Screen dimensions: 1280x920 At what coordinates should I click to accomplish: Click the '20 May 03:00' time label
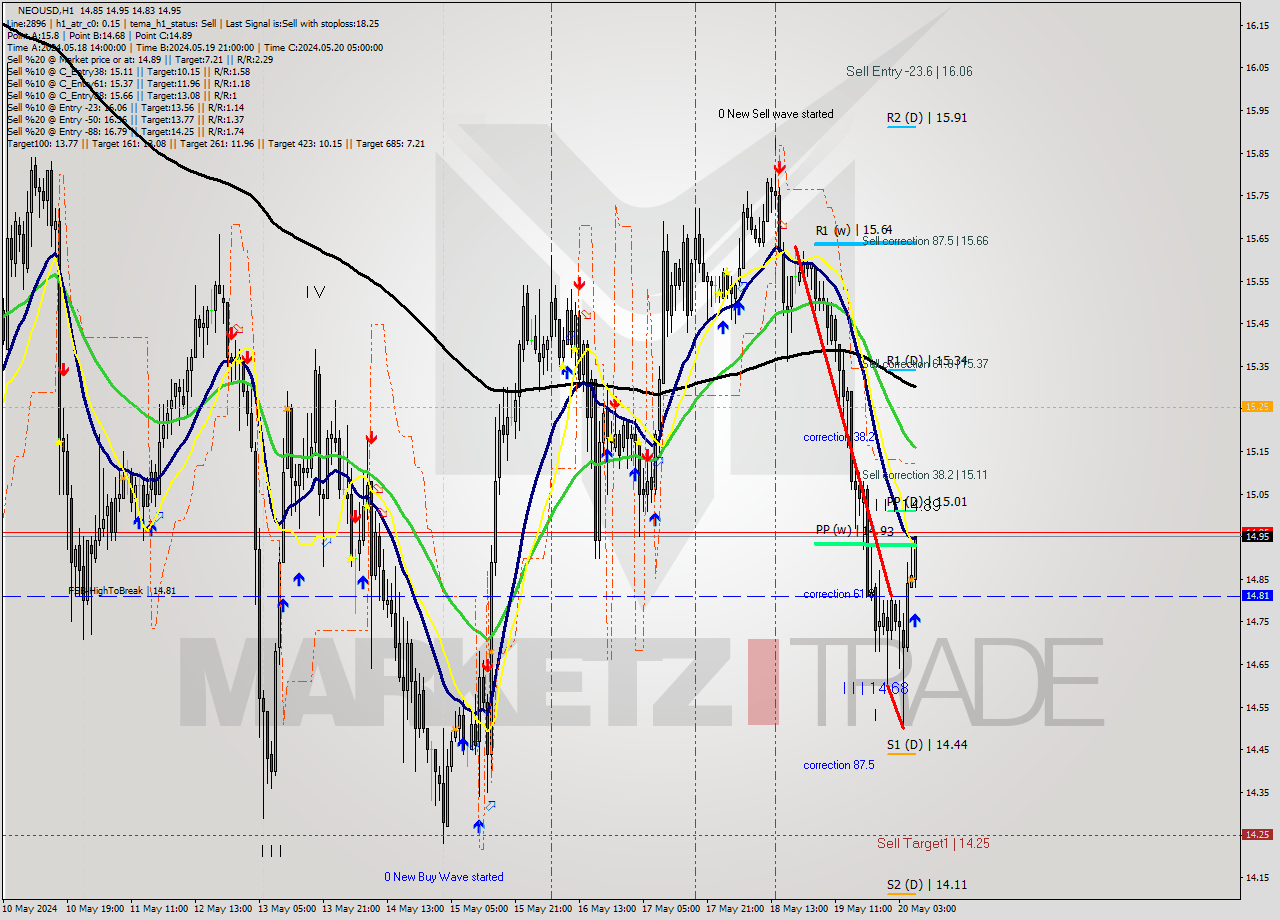point(927,909)
